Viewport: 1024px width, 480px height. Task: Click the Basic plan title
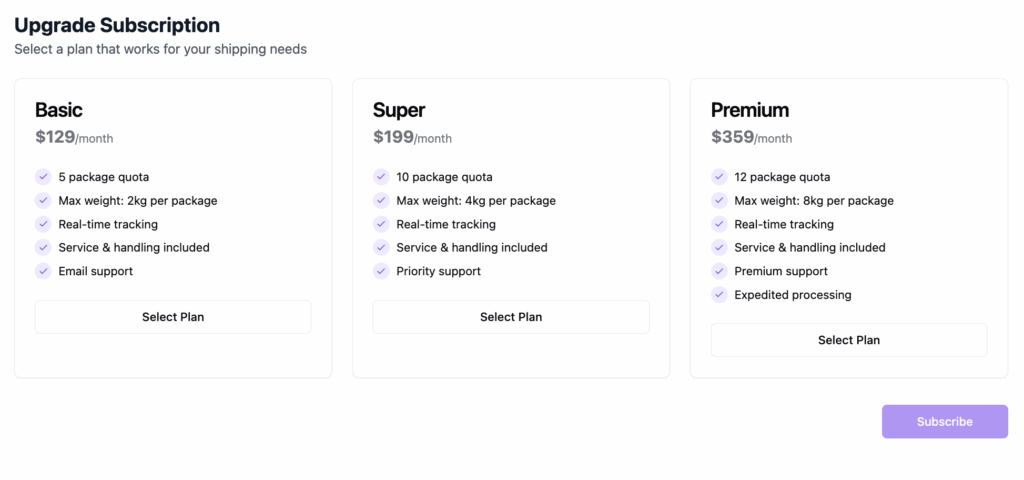point(59,110)
